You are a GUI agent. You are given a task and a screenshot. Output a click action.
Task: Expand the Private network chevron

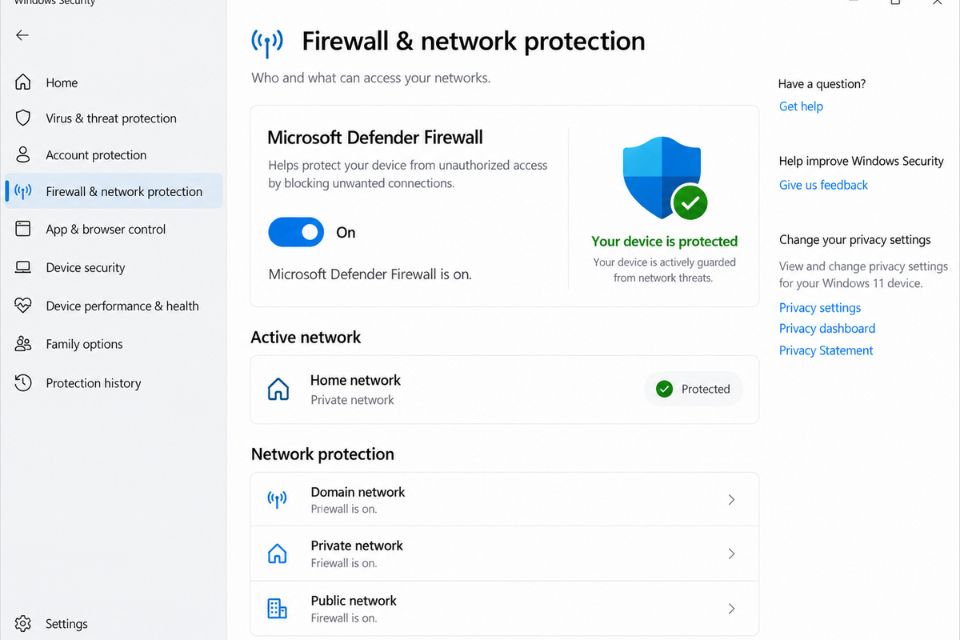tap(731, 554)
